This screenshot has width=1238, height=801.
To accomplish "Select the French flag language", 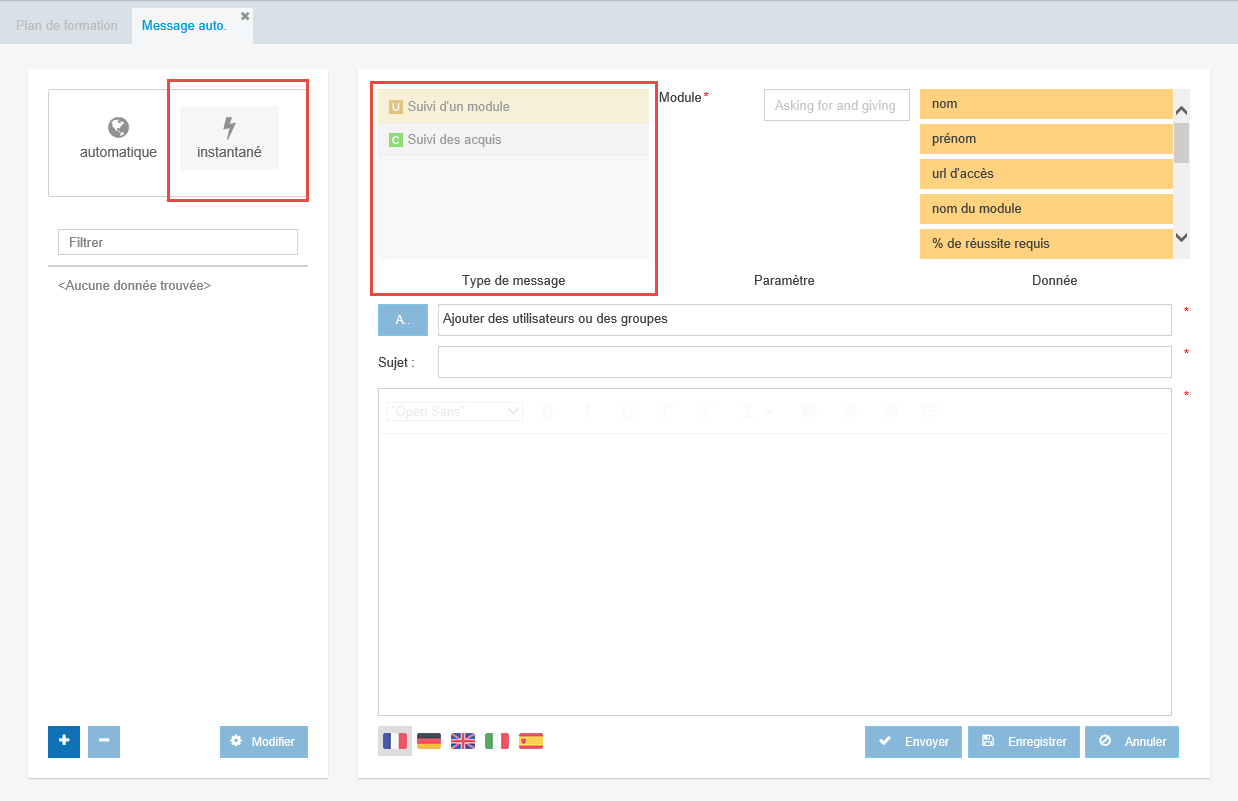I will point(395,741).
